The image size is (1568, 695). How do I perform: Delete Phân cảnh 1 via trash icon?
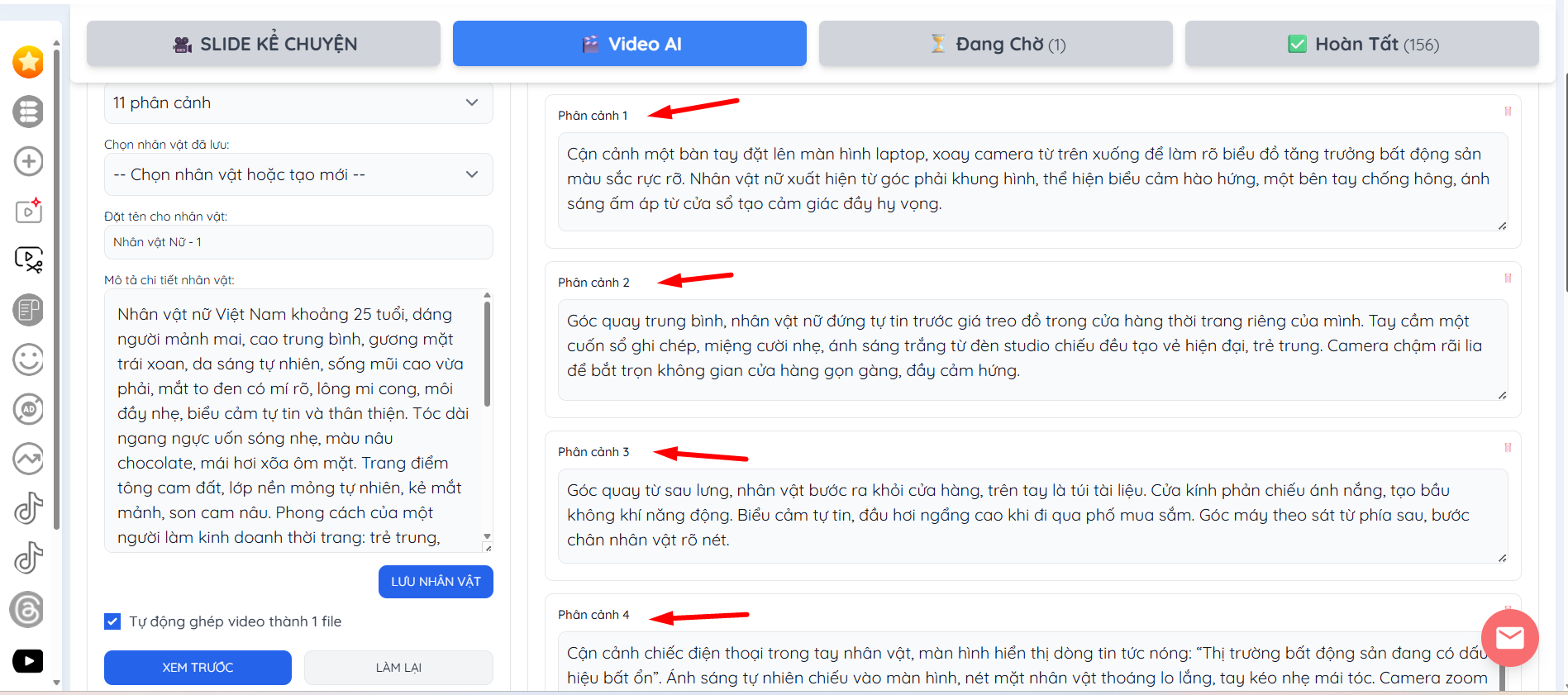click(1507, 112)
